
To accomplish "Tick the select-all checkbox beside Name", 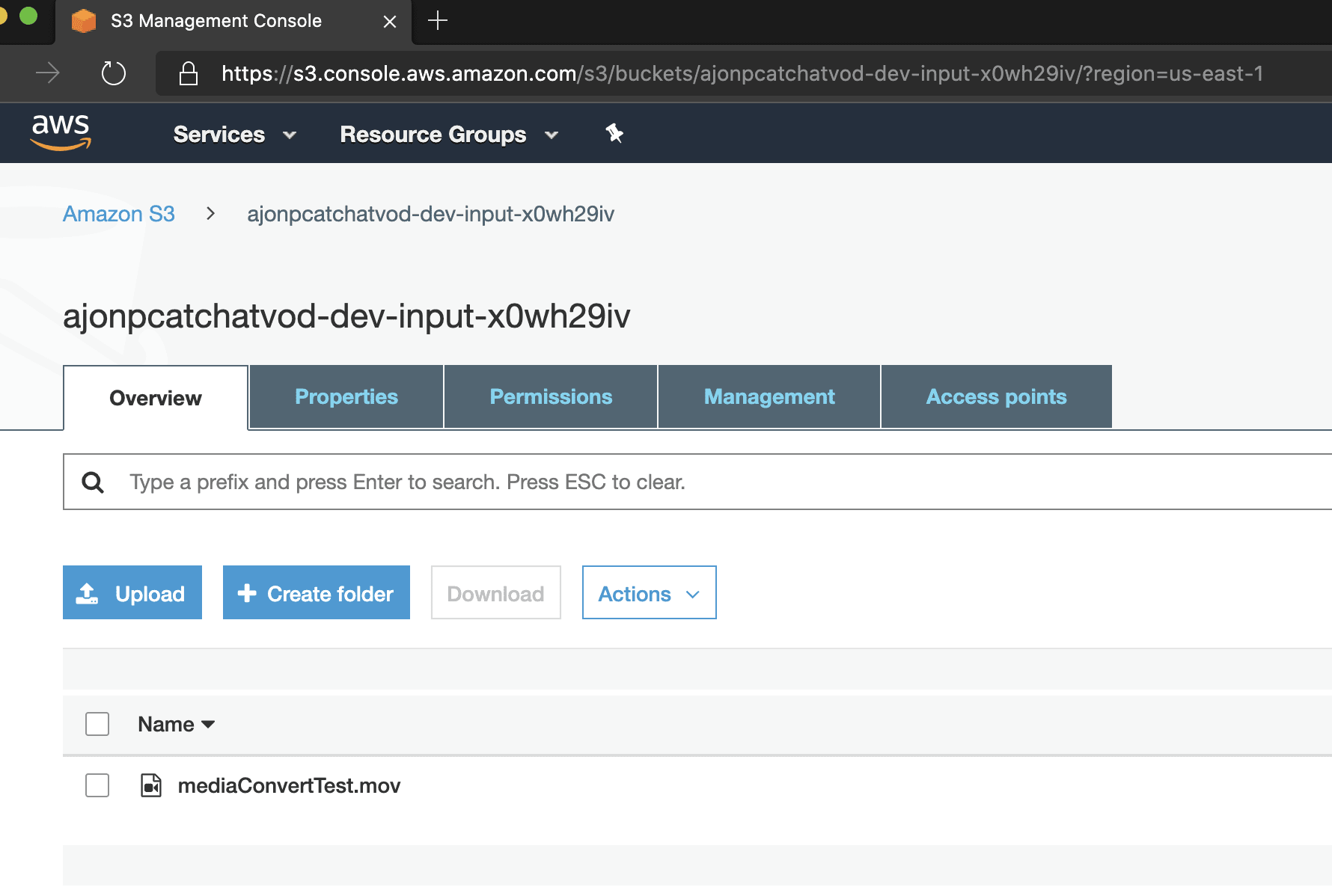I will [x=97, y=724].
